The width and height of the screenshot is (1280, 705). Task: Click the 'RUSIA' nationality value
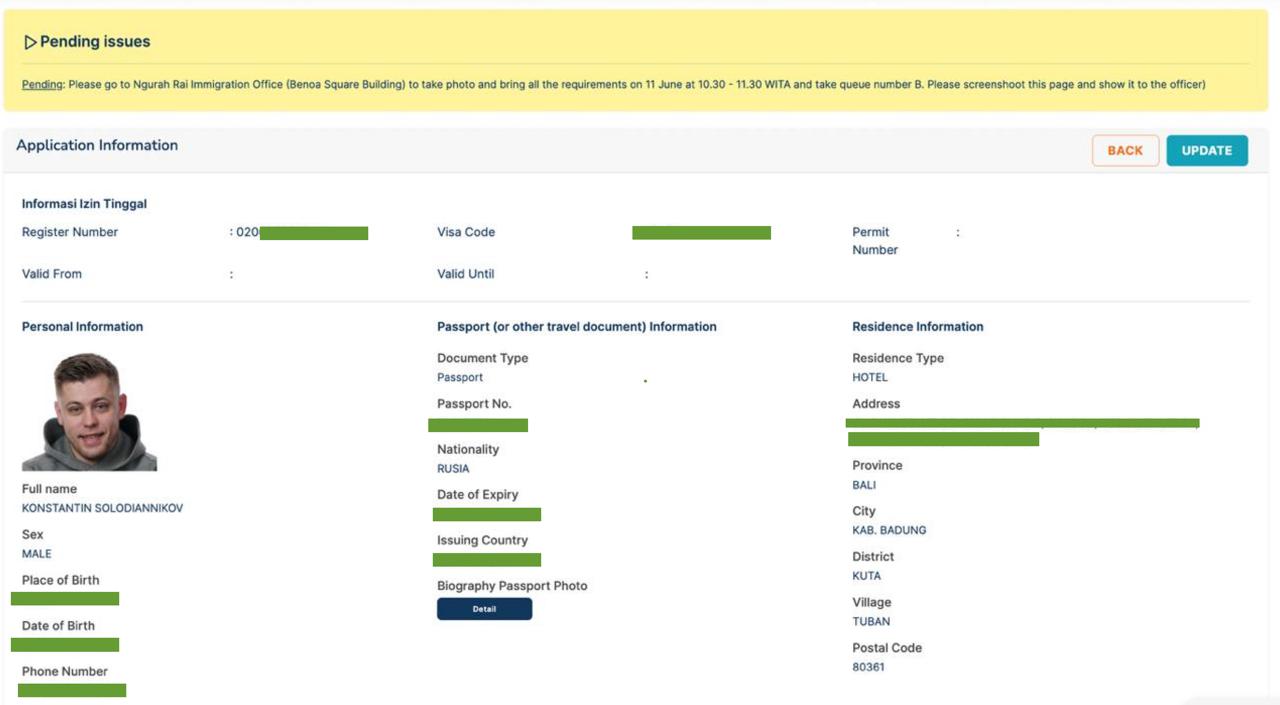(453, 469)
